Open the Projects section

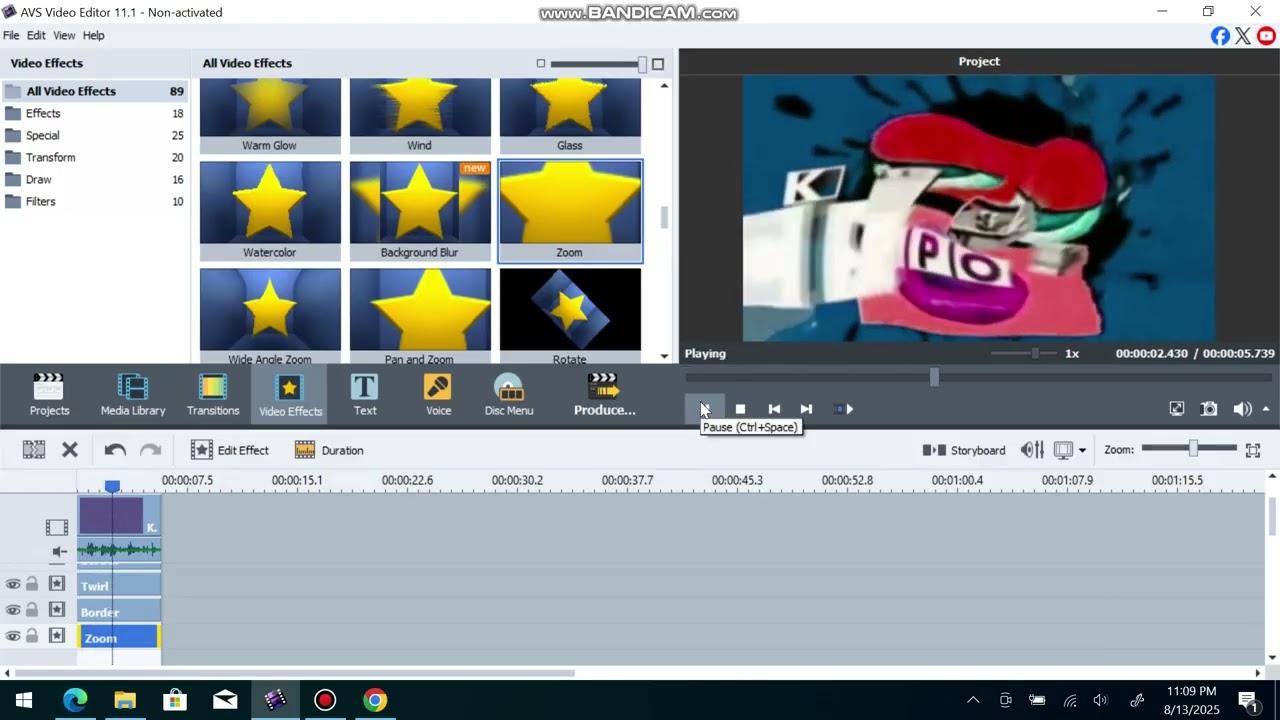tap(49, 395)
